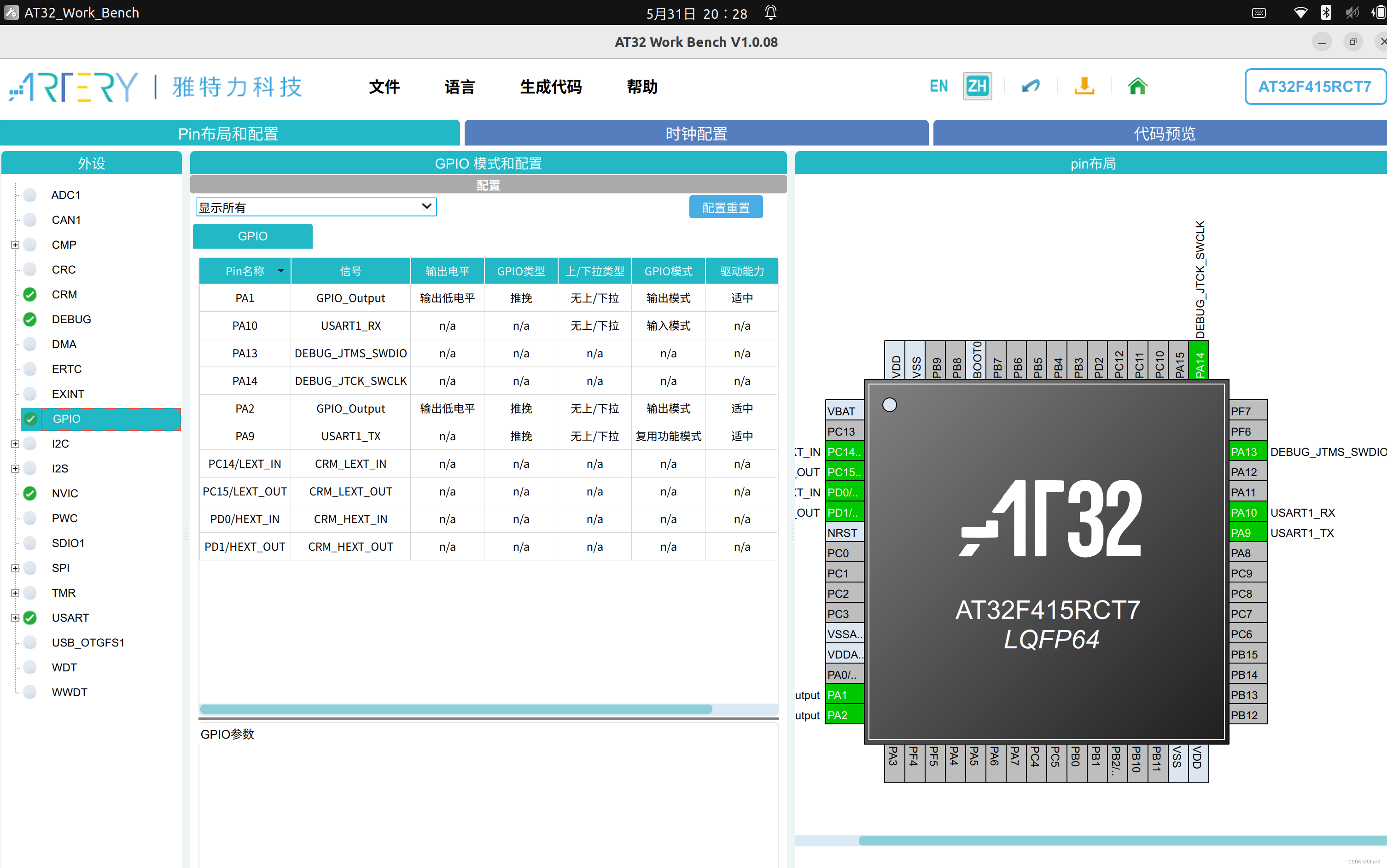The image size is (1387, 868).
Task: Open the 显示所有 filter dropdown
Action: (x=426, y=206)
